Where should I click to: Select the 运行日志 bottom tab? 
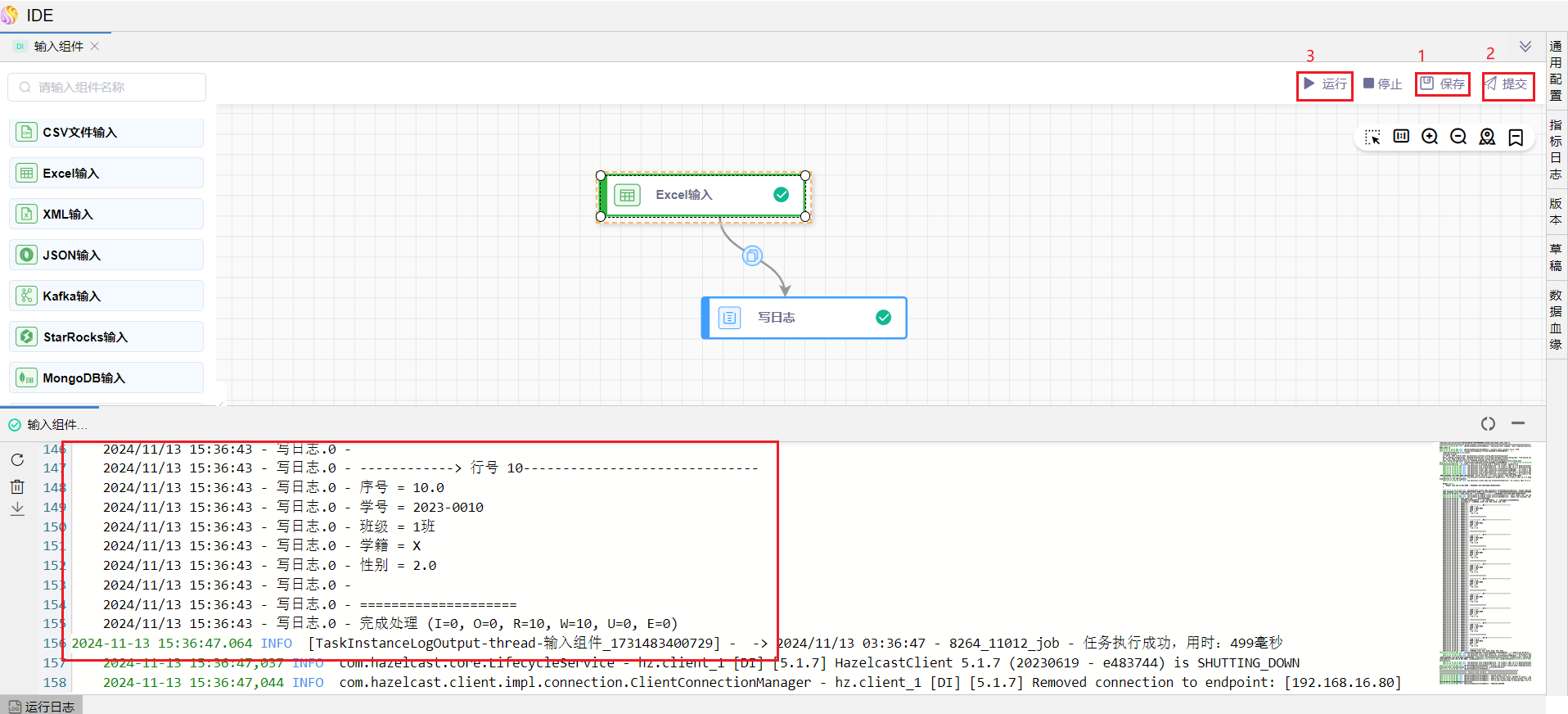tap(41, 706)
